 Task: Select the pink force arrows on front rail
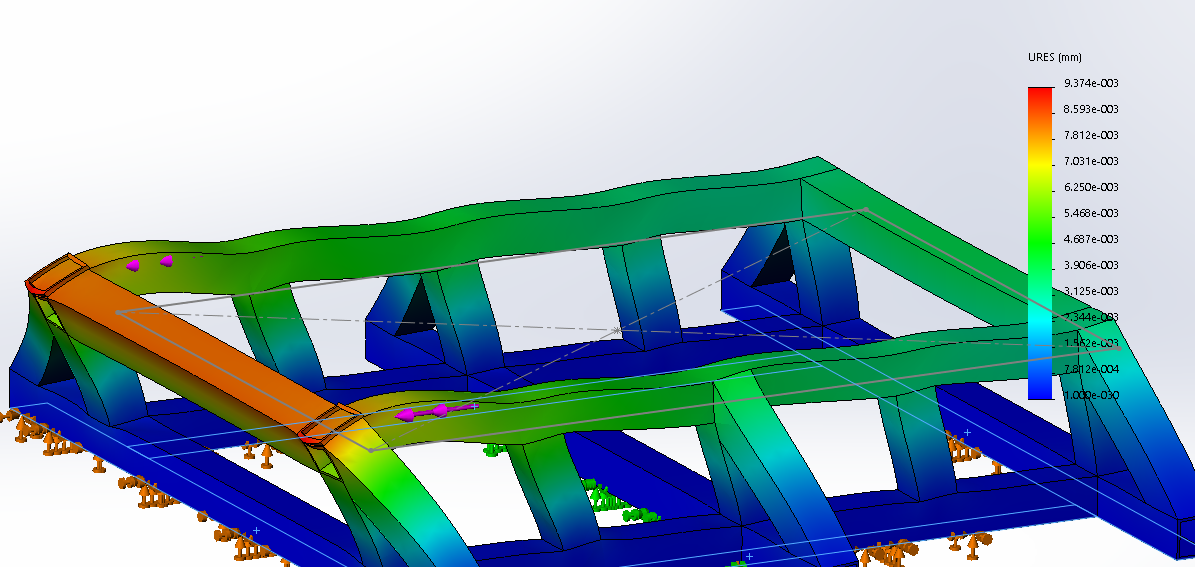425,411
